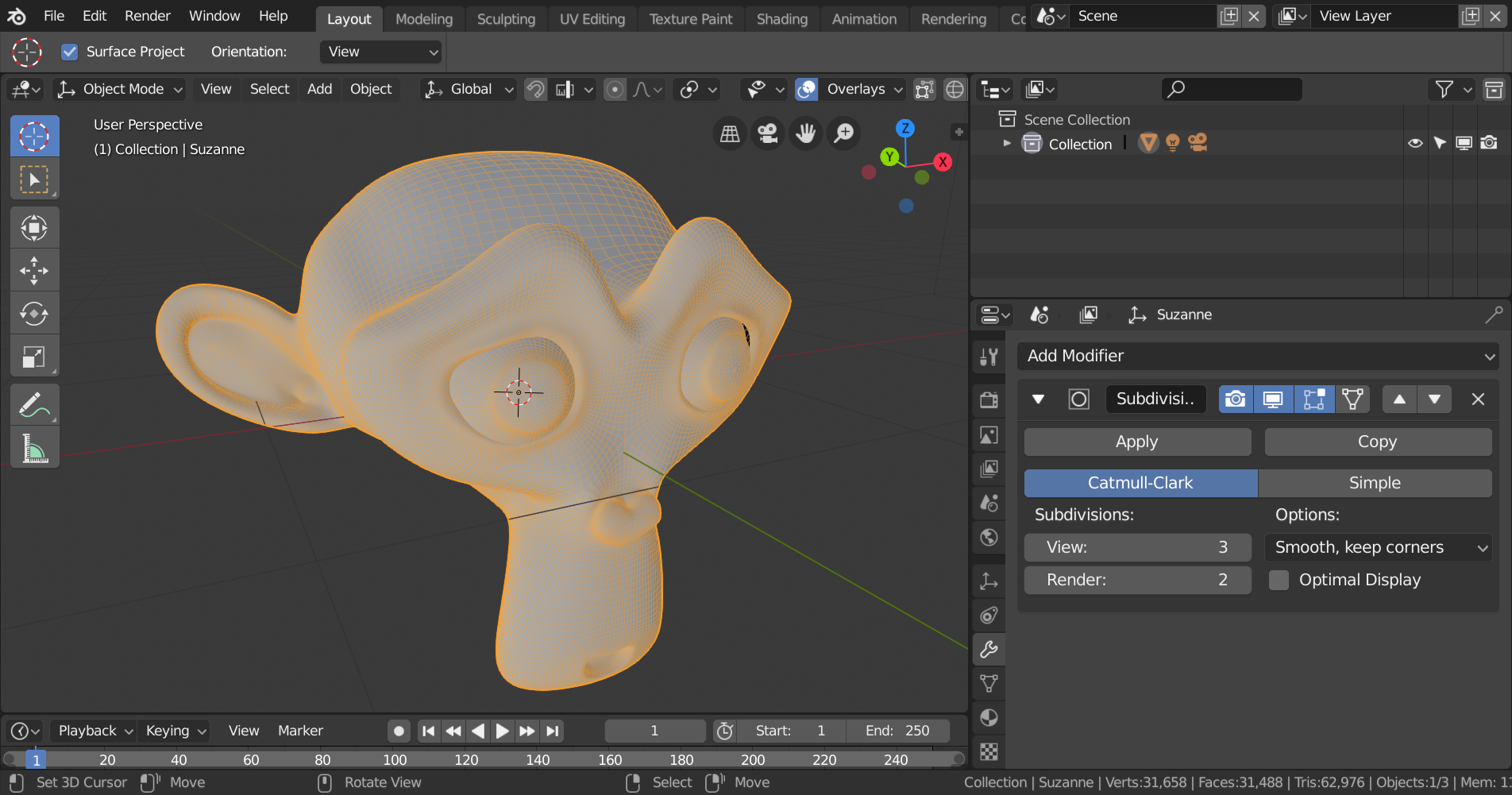Toggle proportional editing button
The height and width of the screenshot is (795, 1512).
tap(615, 90)
